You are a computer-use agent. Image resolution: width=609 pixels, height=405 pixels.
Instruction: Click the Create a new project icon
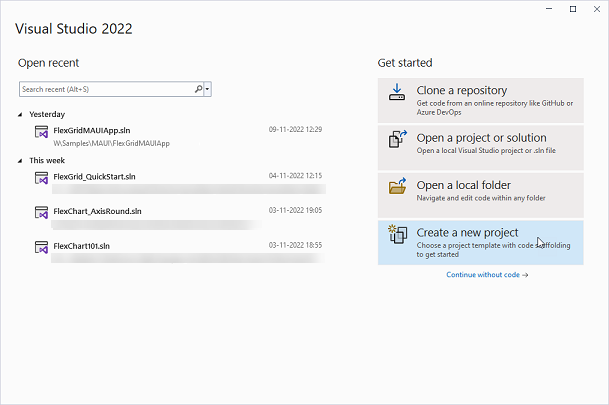pyautogui.click(x=397, y=238)
